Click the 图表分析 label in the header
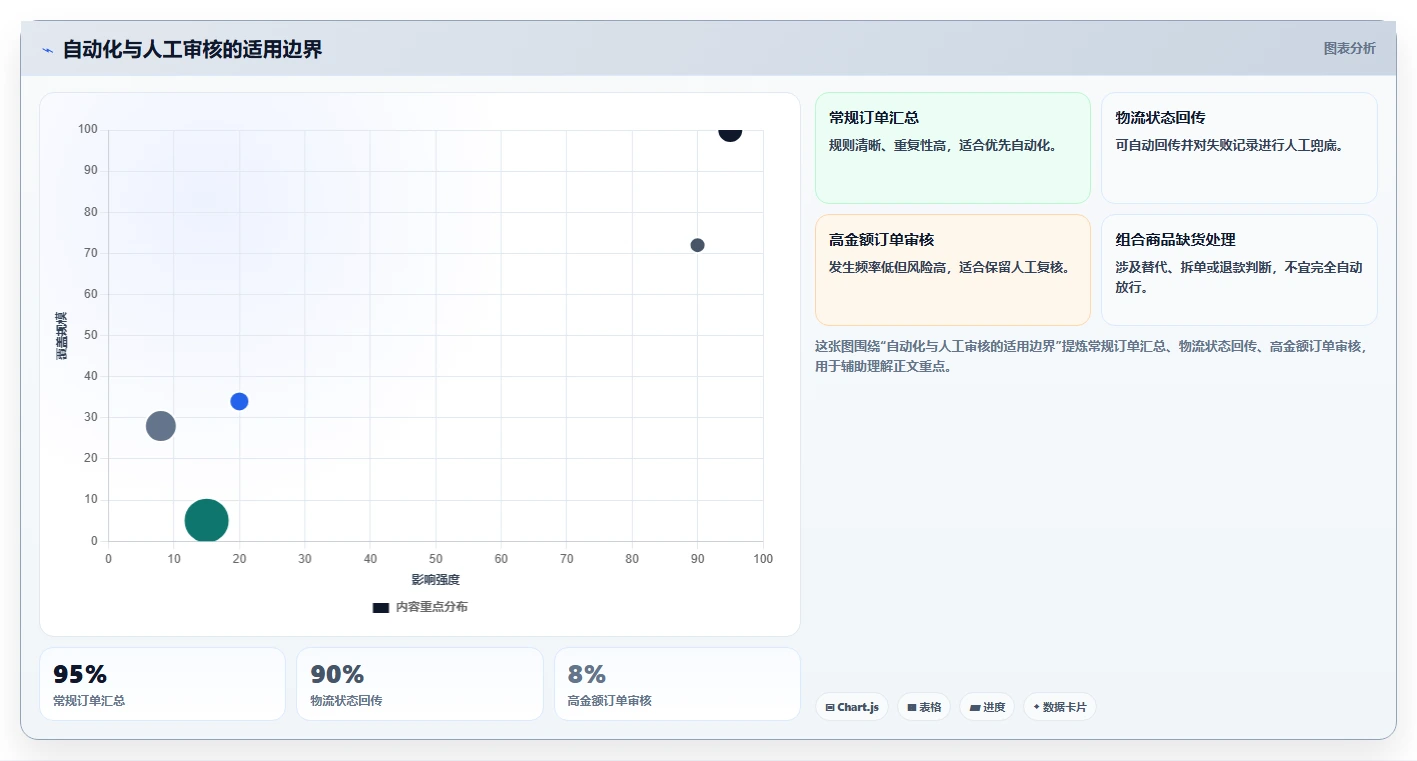1417x761 pixels. [x=1349, y=48]
